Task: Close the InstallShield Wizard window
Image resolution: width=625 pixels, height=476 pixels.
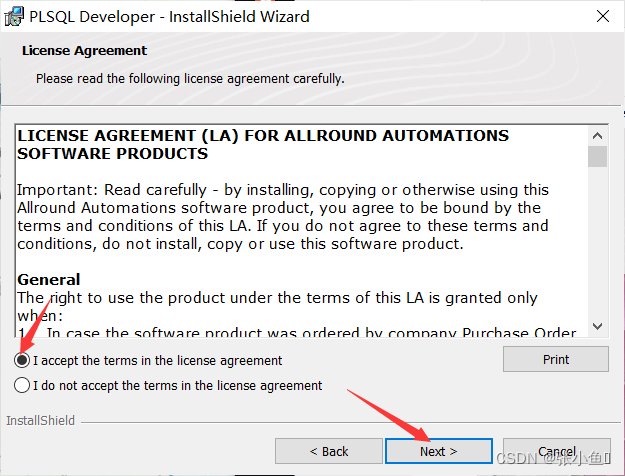Action: (603, 16)
